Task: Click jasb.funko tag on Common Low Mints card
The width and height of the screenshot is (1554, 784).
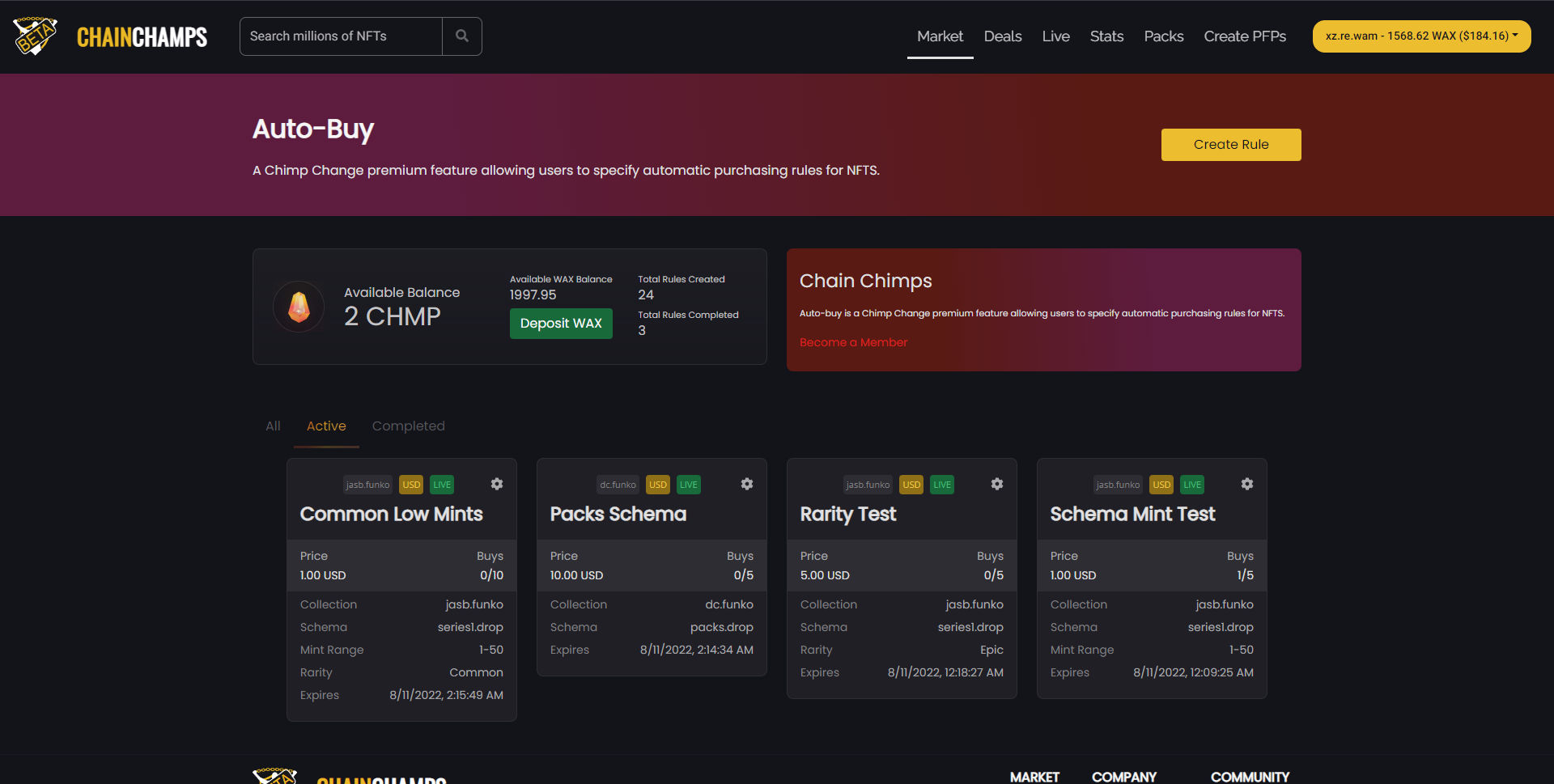Action: coord(367,485)
